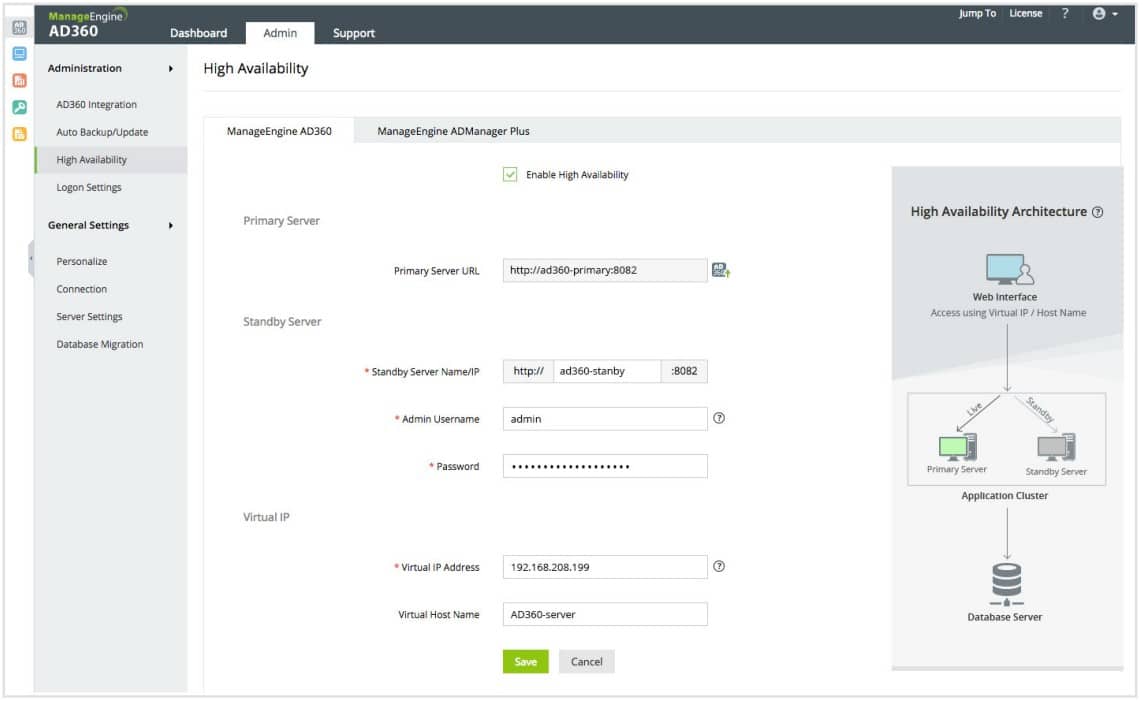
Task: Open the blue monitor app icon in left strip
Action: [20, 54]
